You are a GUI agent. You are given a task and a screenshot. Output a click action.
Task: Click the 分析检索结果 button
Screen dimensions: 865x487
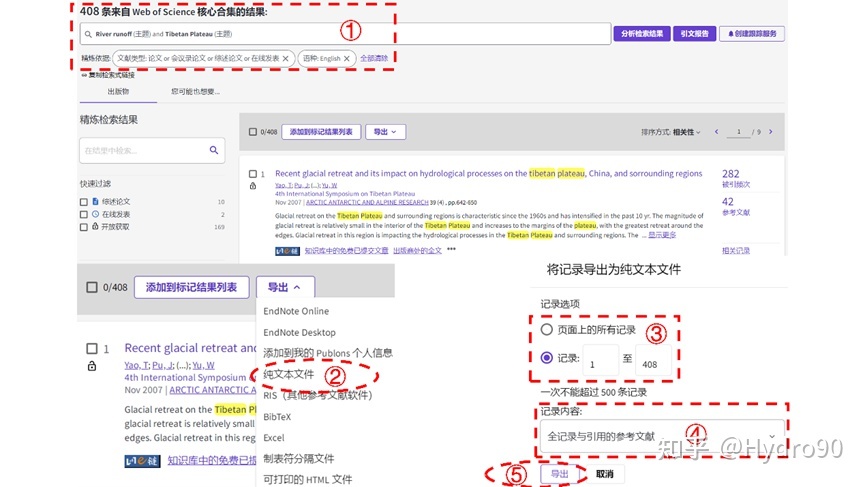pyautogui.click(x=641, y=34)
